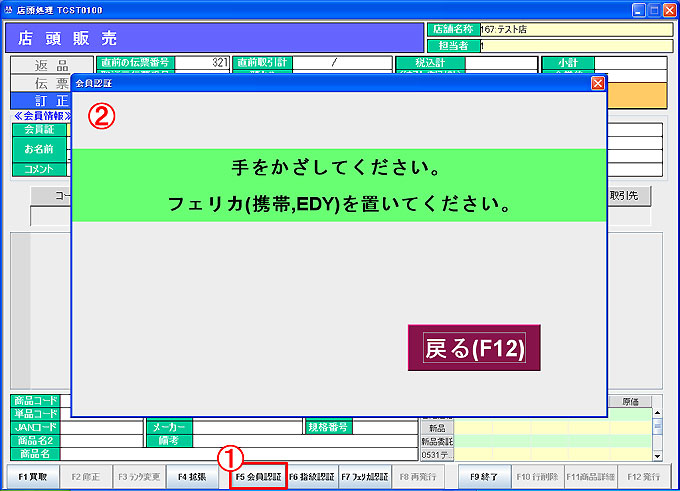The height and width of the screenshot is (491, 680).
Task: Click the 規格番号 input field
Action: [385, 427]
